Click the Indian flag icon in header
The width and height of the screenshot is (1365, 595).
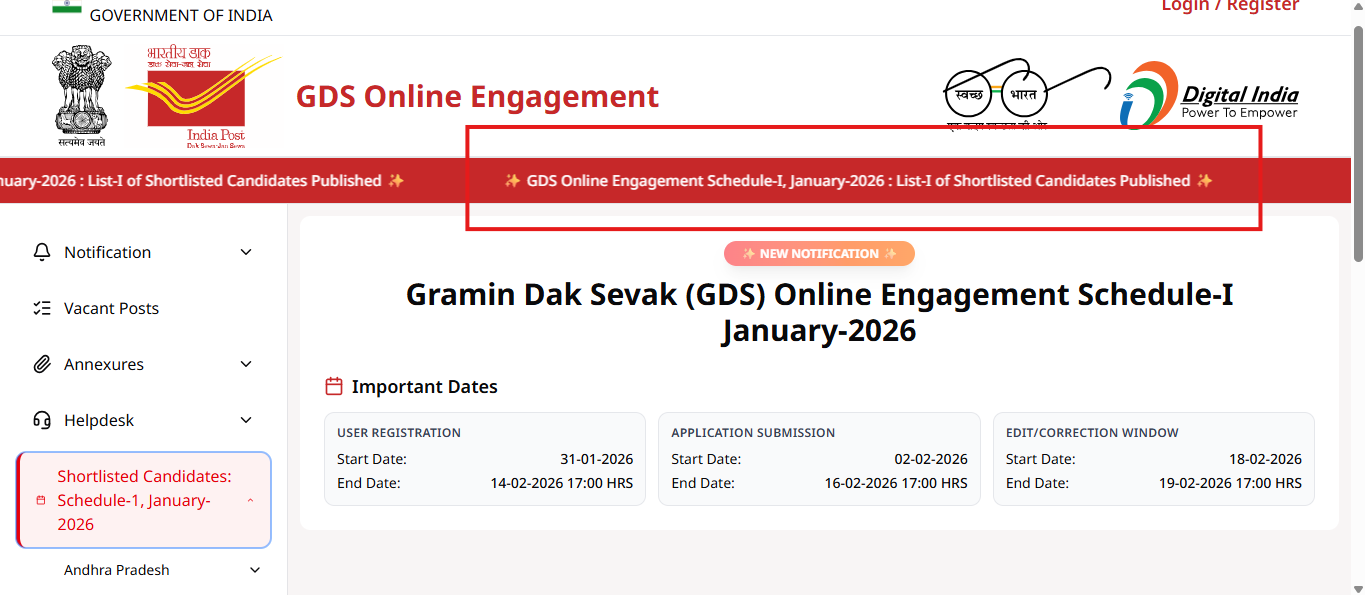click(66, 8)
